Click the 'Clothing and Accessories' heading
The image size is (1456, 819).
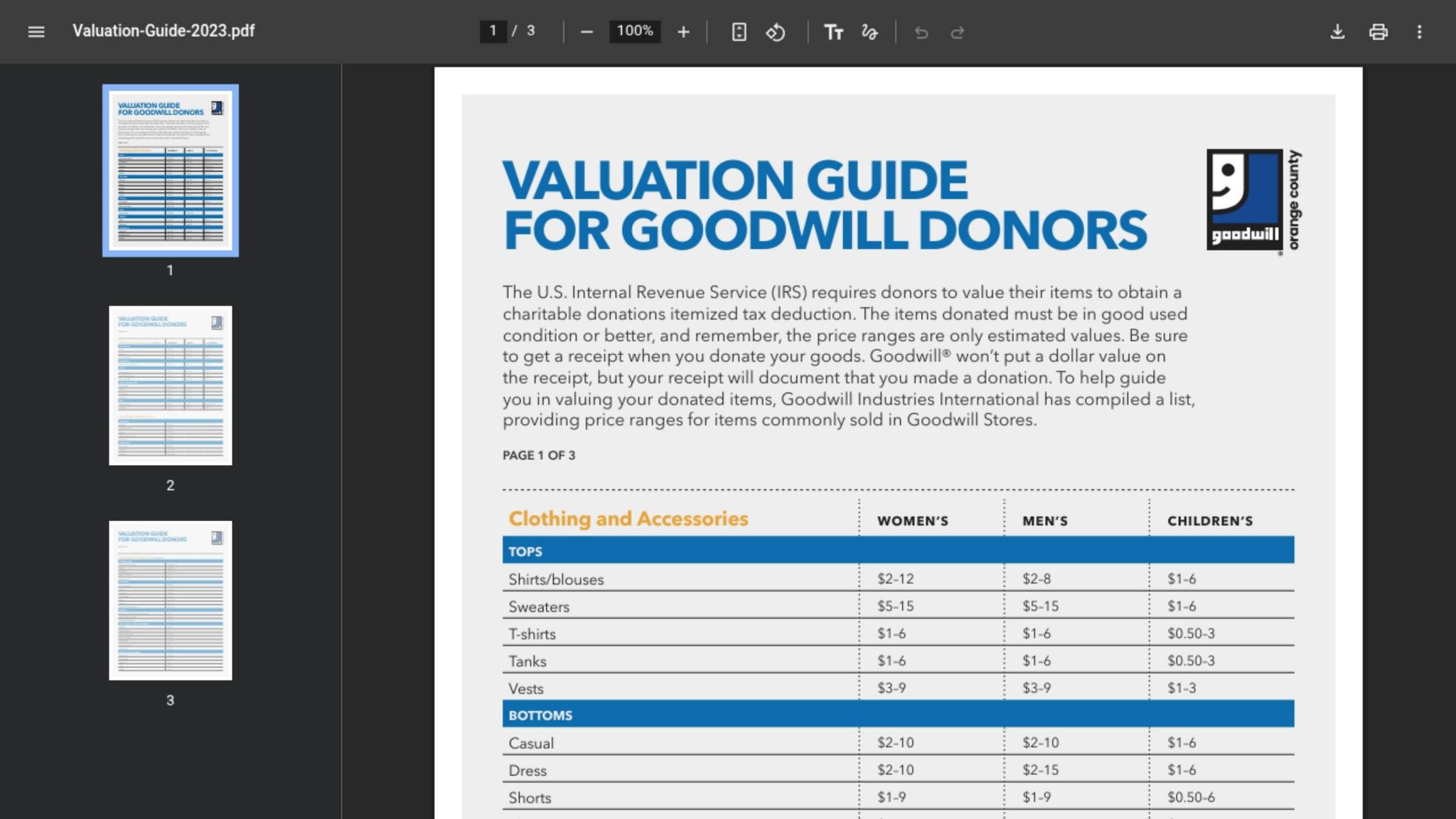[628, 519]
